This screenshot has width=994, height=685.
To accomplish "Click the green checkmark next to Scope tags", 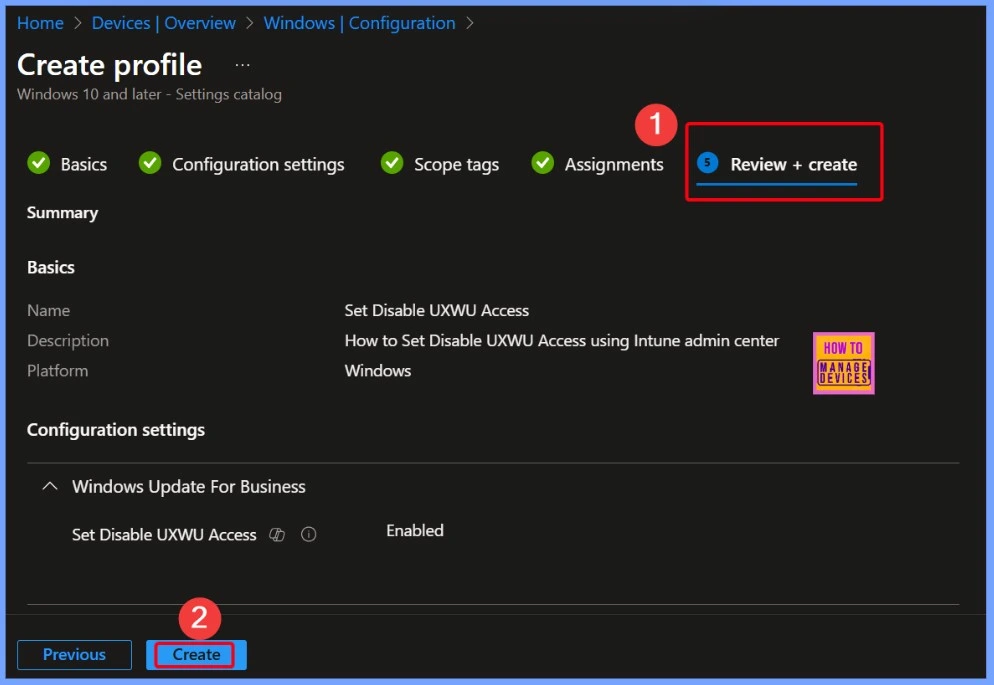I will point(392,163).
